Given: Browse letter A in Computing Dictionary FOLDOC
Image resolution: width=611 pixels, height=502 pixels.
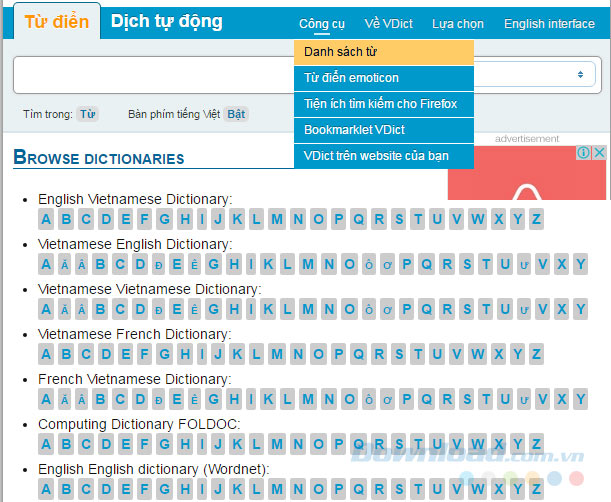Looking at the screenshot, I should pyautogui.click(x=46, y=444).
